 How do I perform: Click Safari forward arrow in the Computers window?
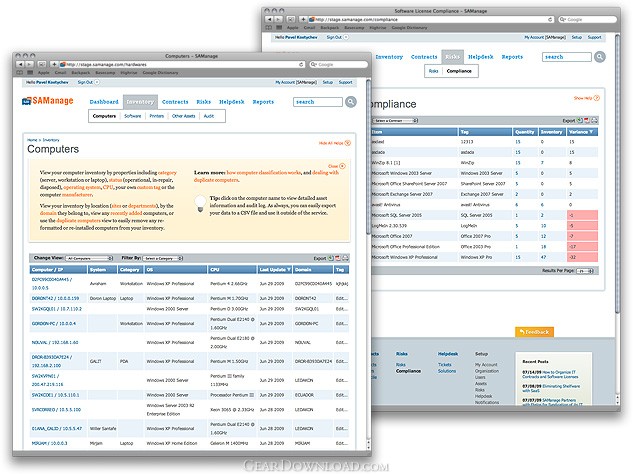click(x=29, y=64)
